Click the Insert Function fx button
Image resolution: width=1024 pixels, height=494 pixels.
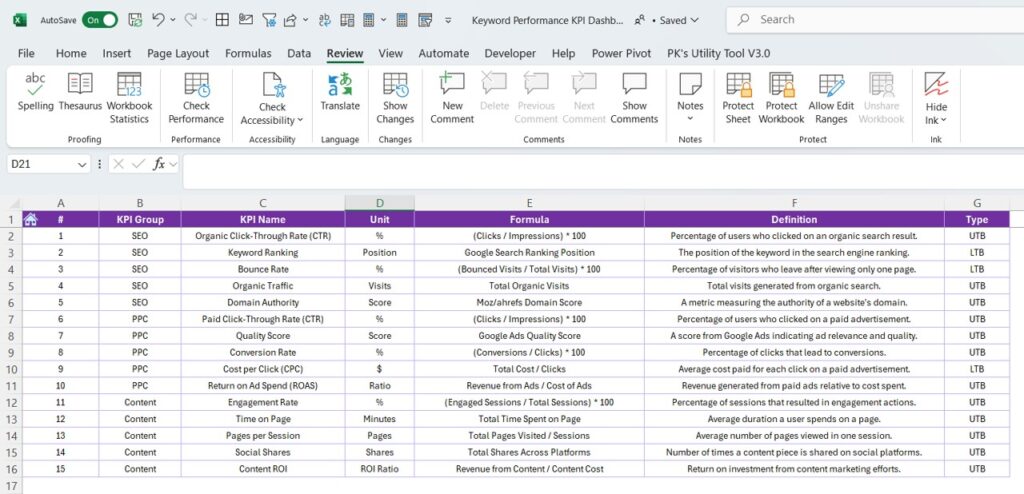pyautogui.click(x=159, y=165)
